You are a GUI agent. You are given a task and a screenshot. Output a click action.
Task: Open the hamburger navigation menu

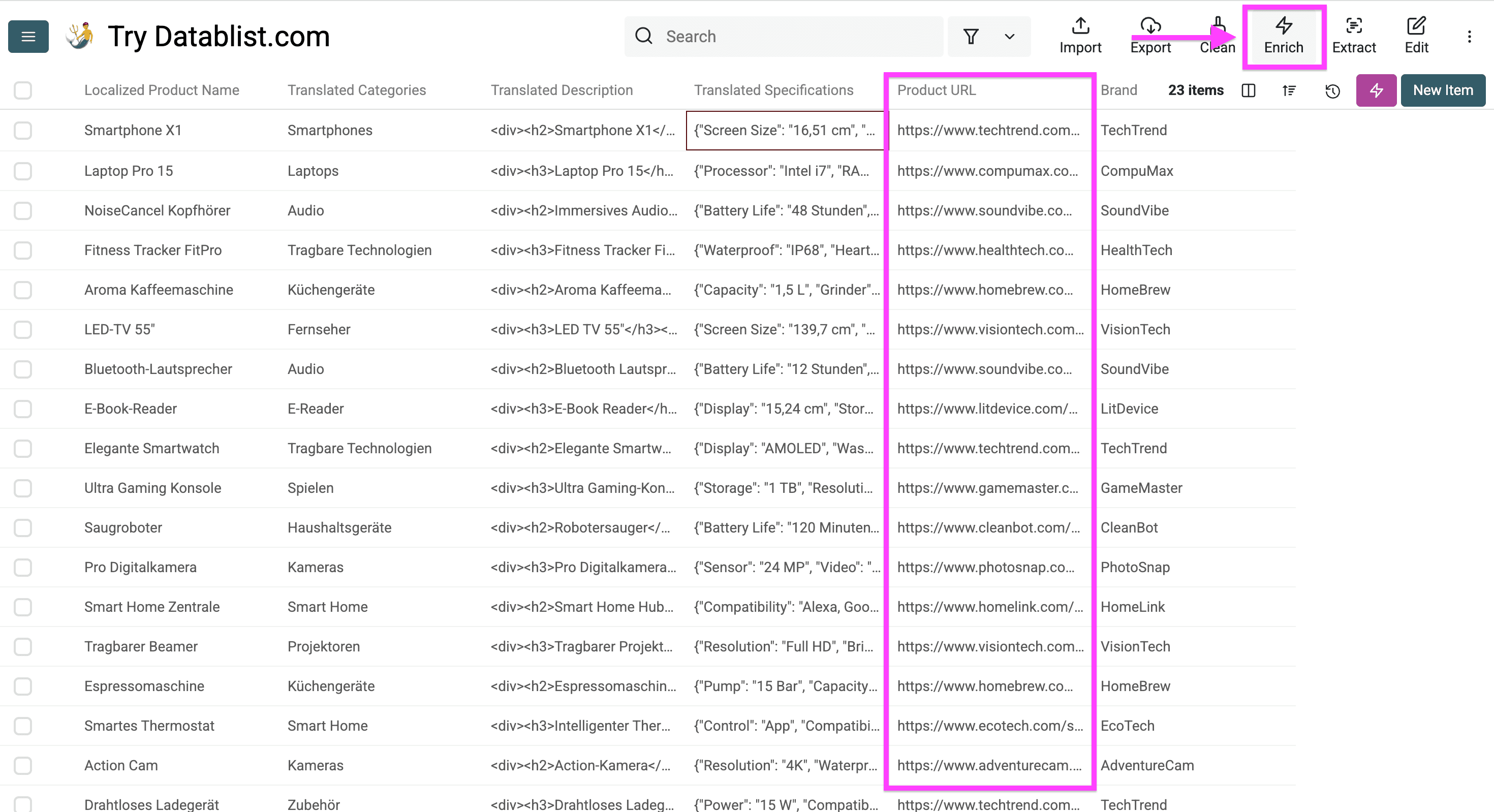tap(28, 36)
